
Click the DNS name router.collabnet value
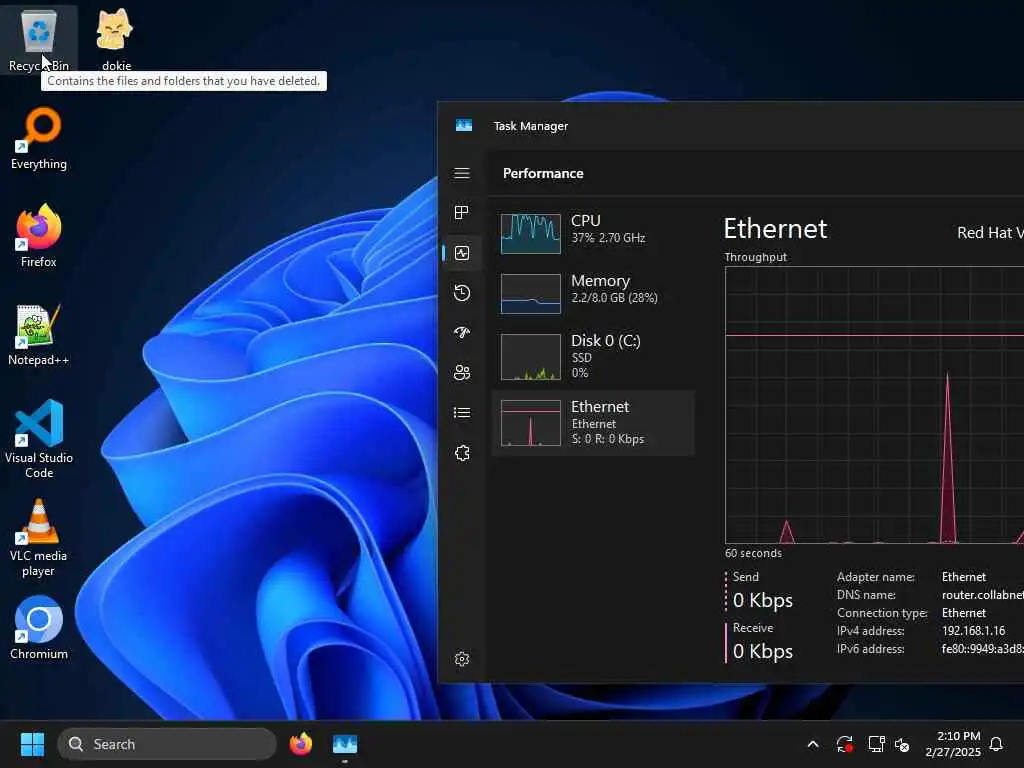coord(982,595)
